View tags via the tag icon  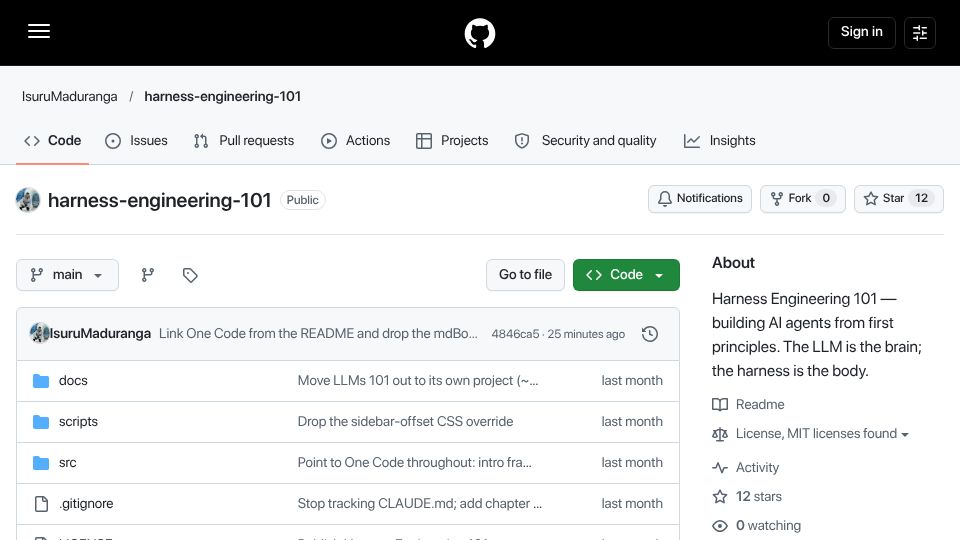point(190,275)
